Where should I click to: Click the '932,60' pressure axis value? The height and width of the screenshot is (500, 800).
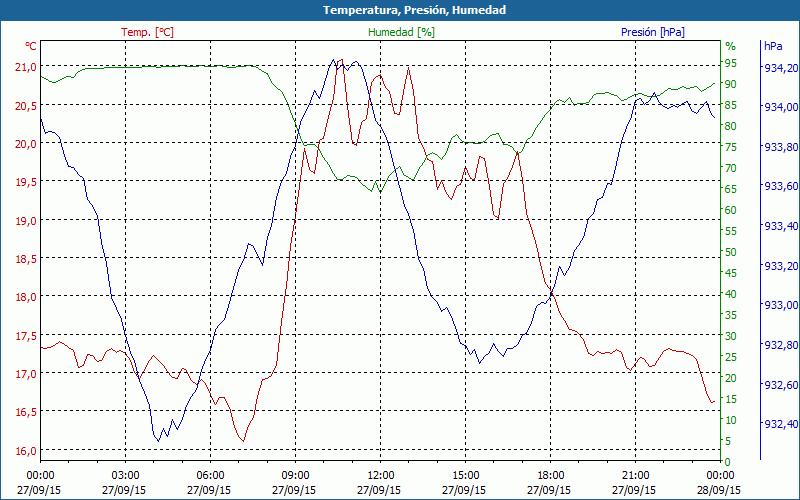coord(779,385)
